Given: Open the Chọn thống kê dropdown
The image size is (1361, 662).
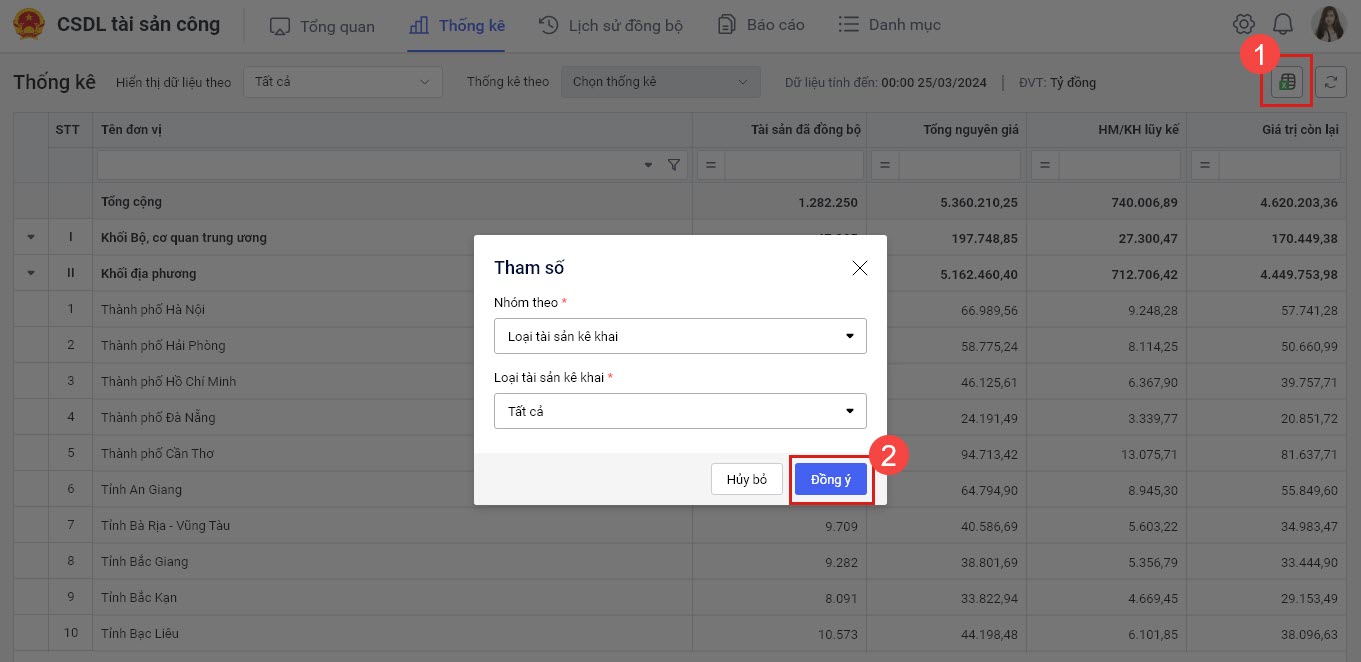Looking at the screenshot, I should [660, 82].
